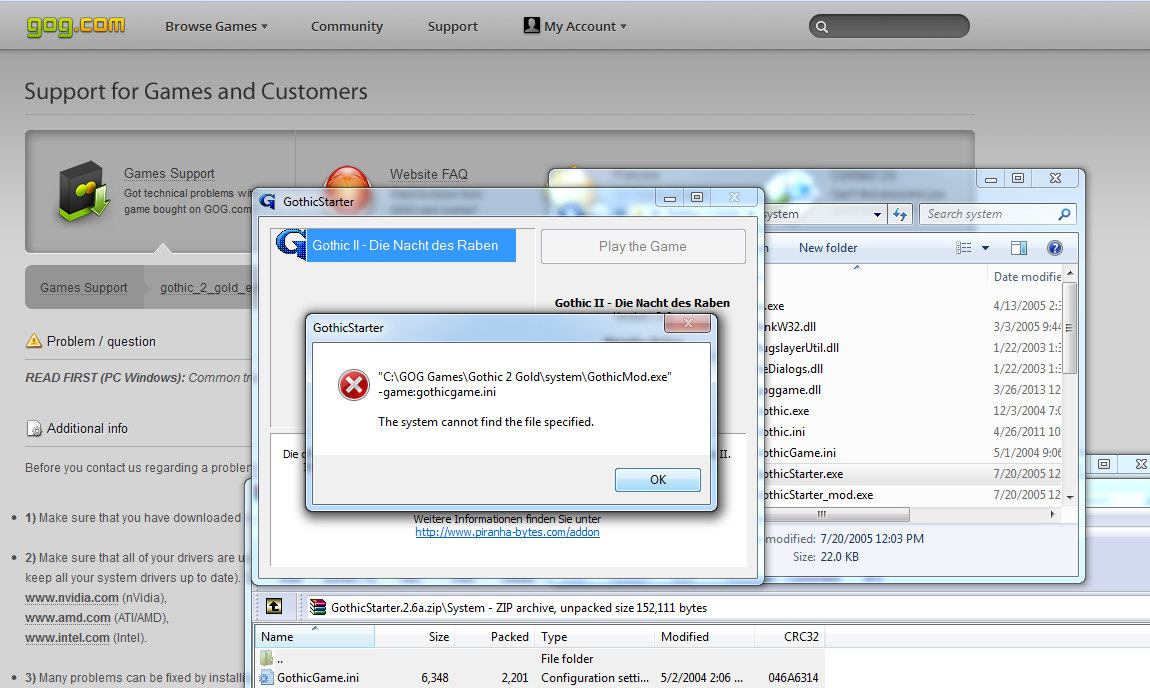Open the Explorer address bar dropdown
The height and width of the screenshot is (688, 1150).
[x=877, y=214]
